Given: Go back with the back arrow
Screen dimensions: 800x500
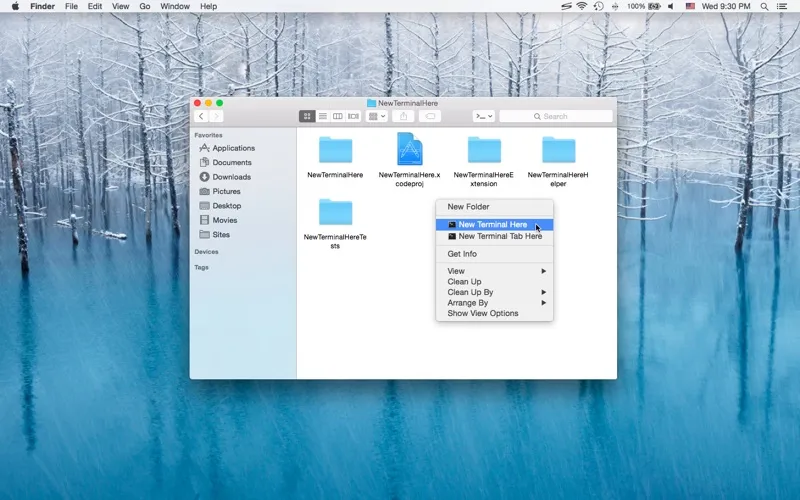Looking at the screenshot, I should pyautogui.click(x=201, y=116).
